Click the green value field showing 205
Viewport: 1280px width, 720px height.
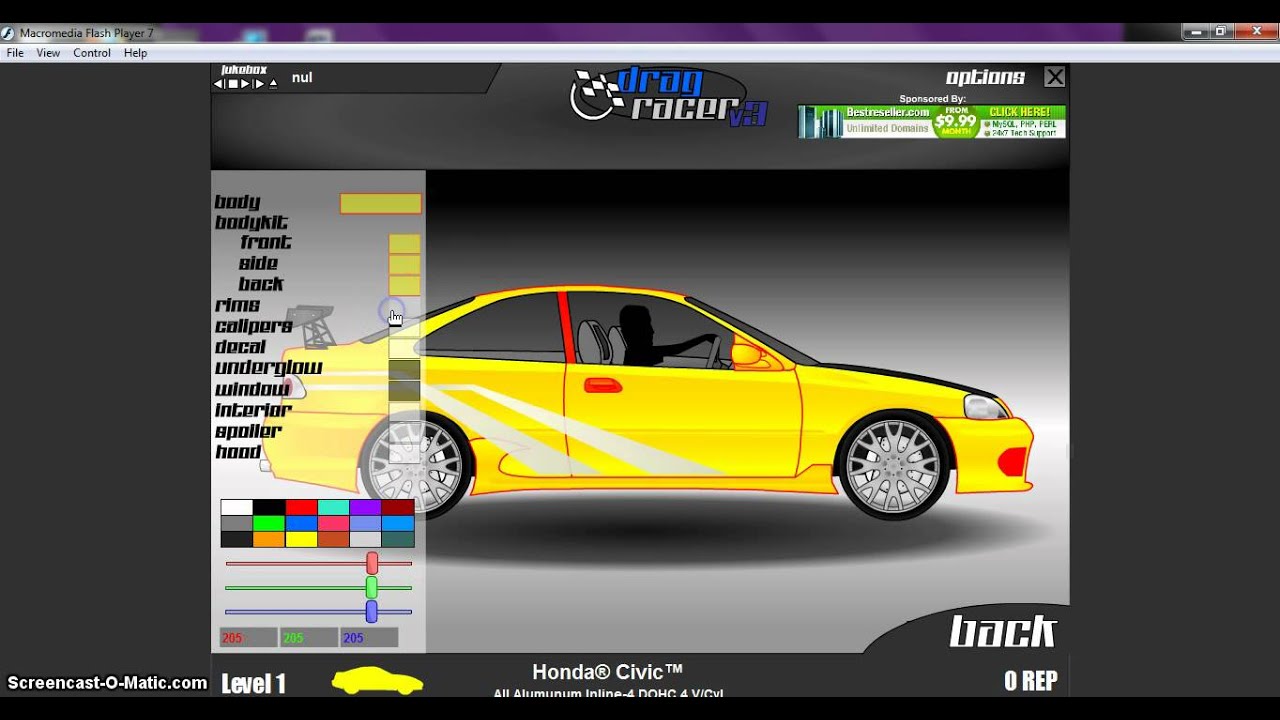[309, 638]
